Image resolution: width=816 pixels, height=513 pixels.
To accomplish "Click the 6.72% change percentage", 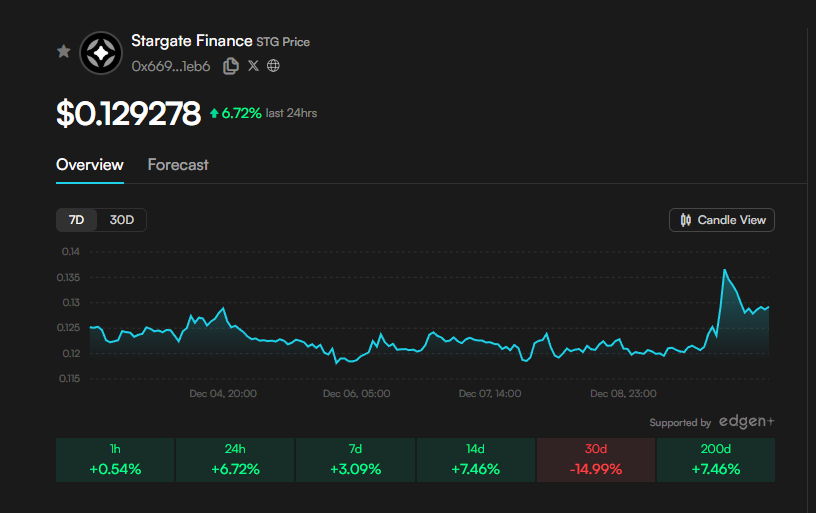I will (x=241, y=113).
